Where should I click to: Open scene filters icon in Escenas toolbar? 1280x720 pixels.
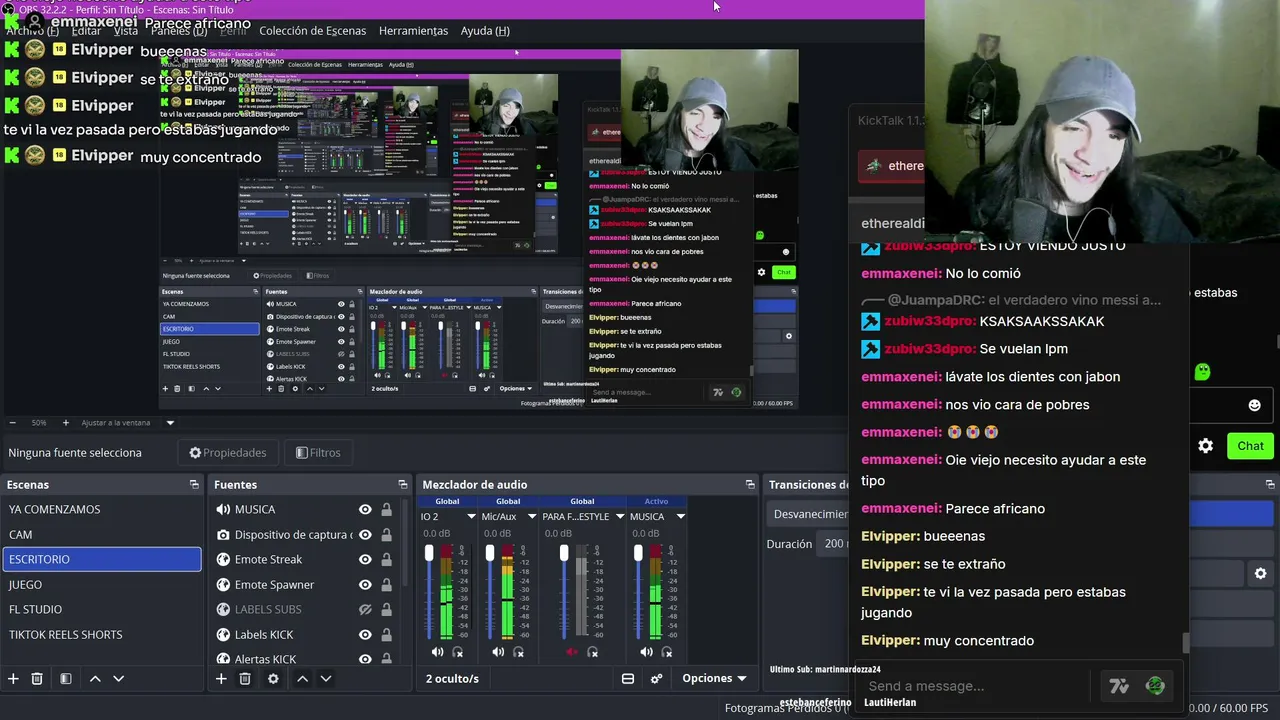pyautogui.click(x=65, y=679)
